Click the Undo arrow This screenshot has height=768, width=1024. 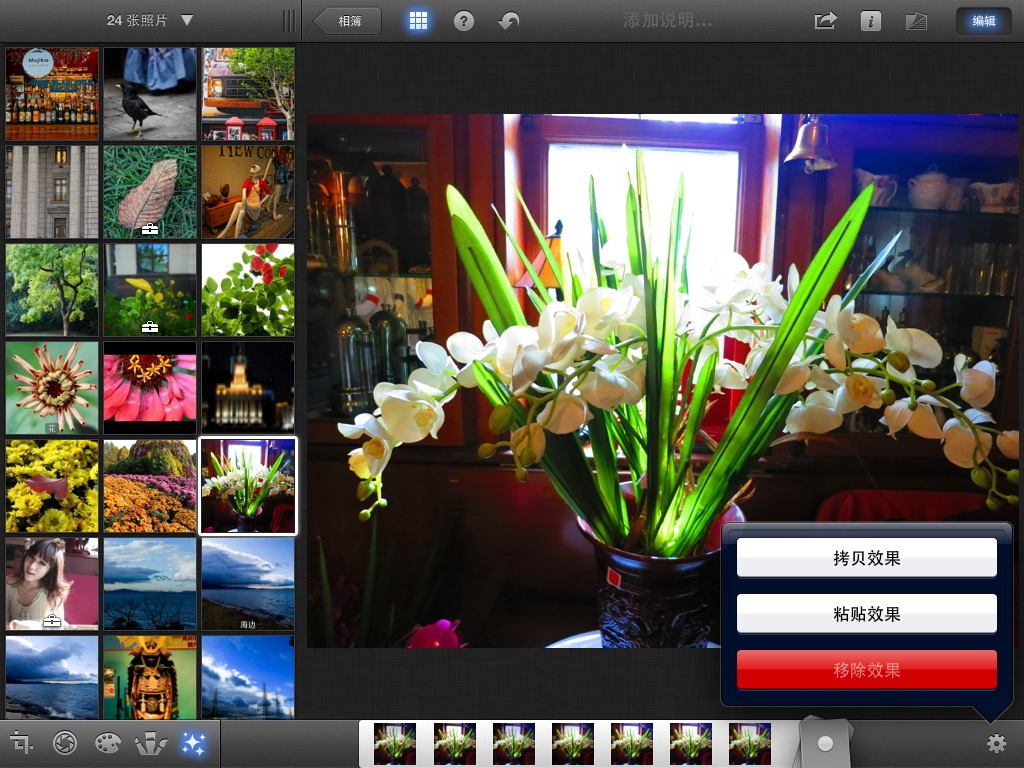[x=508, y=20]
